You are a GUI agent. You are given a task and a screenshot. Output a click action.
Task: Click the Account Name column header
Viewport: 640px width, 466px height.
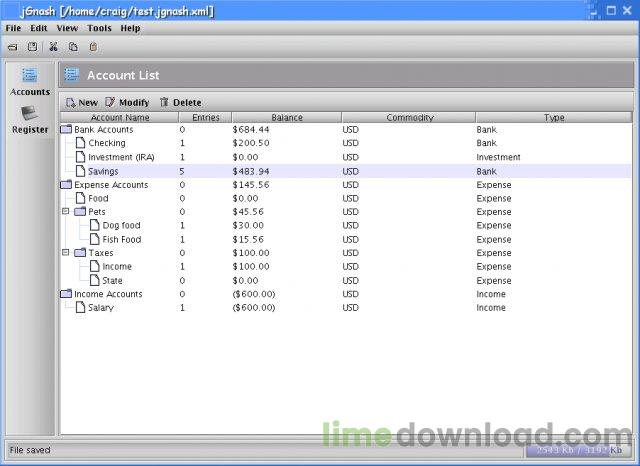tap(120, 118)
